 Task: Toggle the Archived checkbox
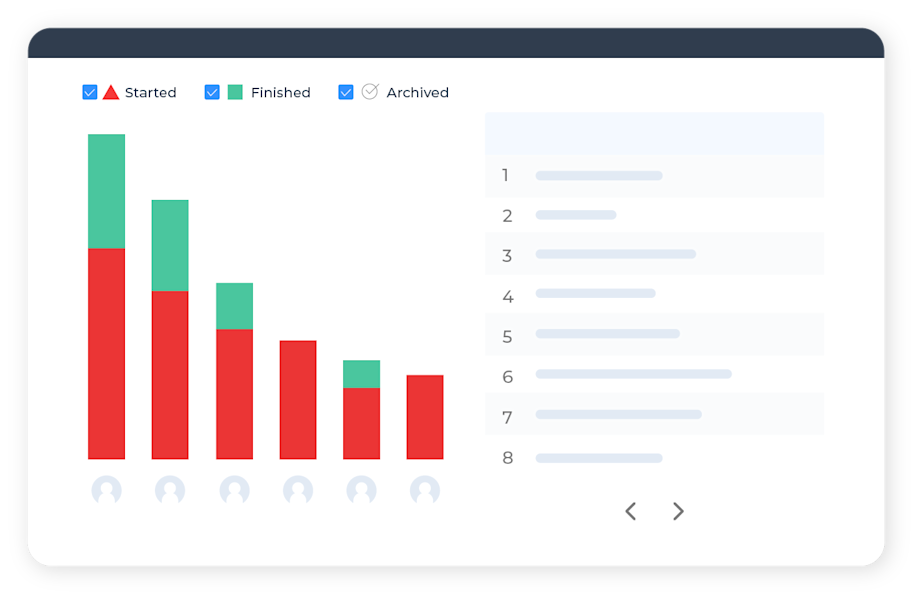tap(346, 93)
